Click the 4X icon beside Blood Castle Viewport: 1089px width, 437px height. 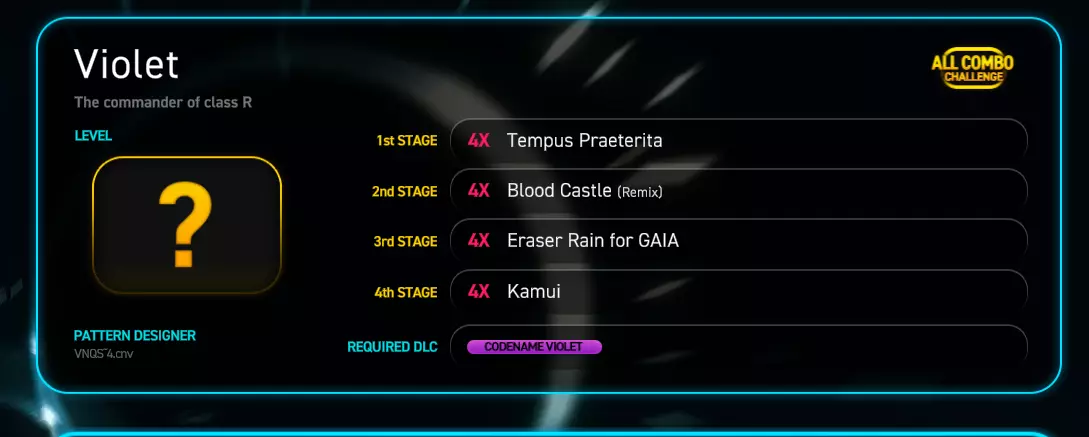pos(479,190)
